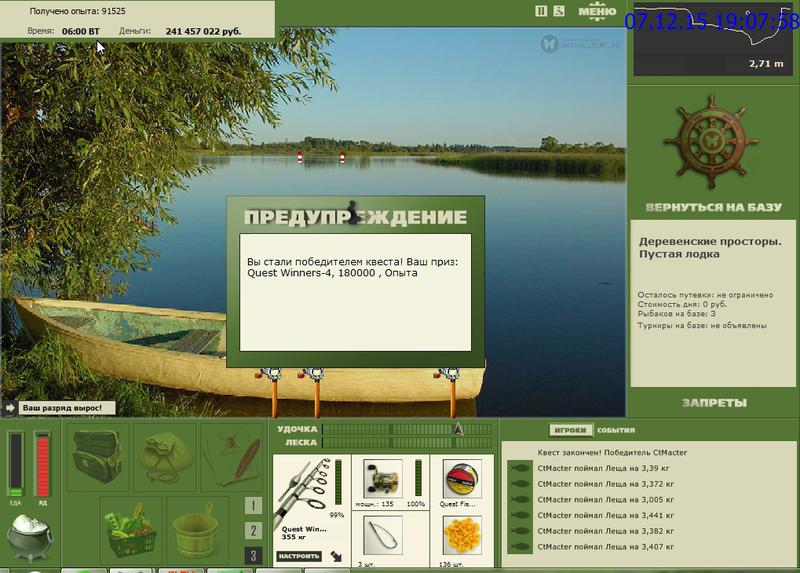Click the ЕДА food level bar

(16, 464)
